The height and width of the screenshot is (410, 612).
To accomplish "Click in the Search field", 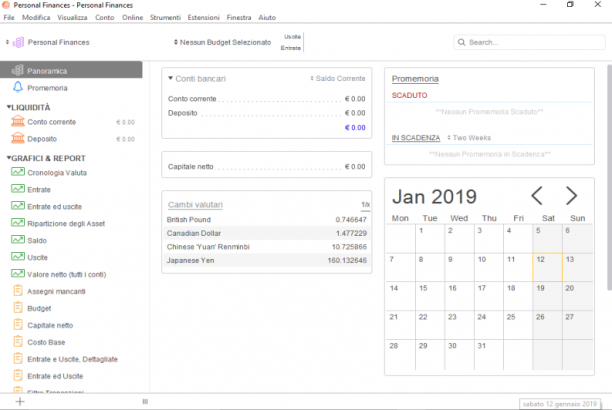I will (x=529, y=42).
